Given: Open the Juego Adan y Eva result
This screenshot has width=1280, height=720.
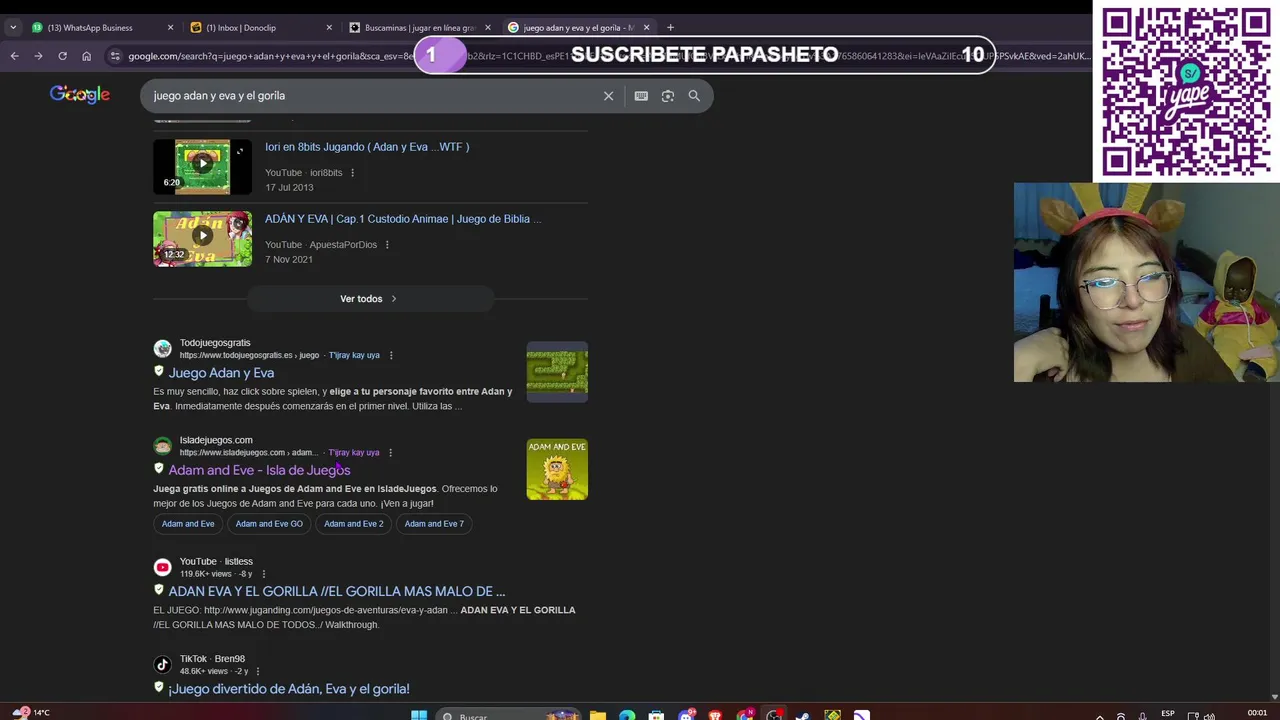Looking at the screenshot, I should [221, 373].
